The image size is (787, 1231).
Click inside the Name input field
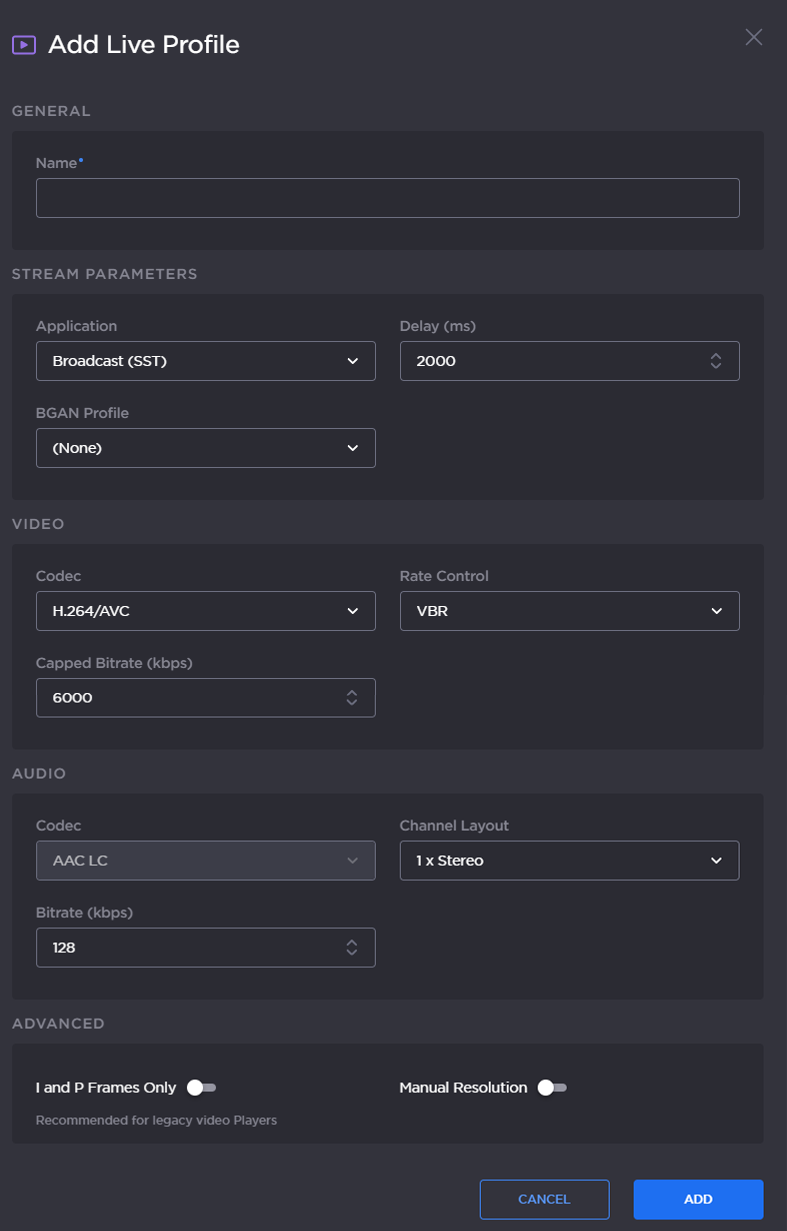(x=388, y=197)
